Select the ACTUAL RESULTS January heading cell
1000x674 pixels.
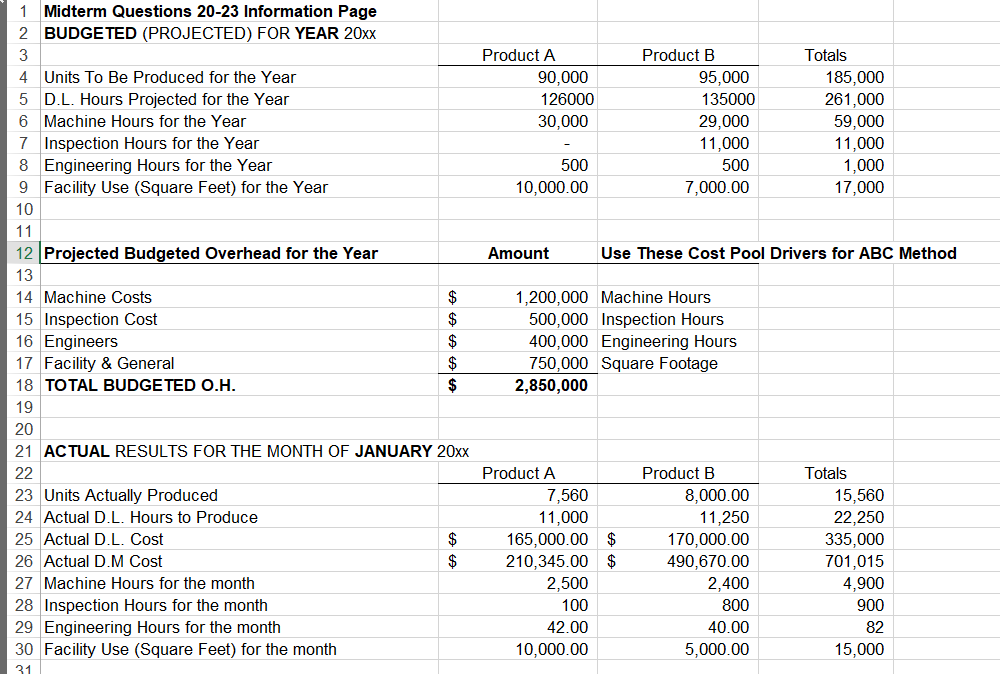click(256, 451)
